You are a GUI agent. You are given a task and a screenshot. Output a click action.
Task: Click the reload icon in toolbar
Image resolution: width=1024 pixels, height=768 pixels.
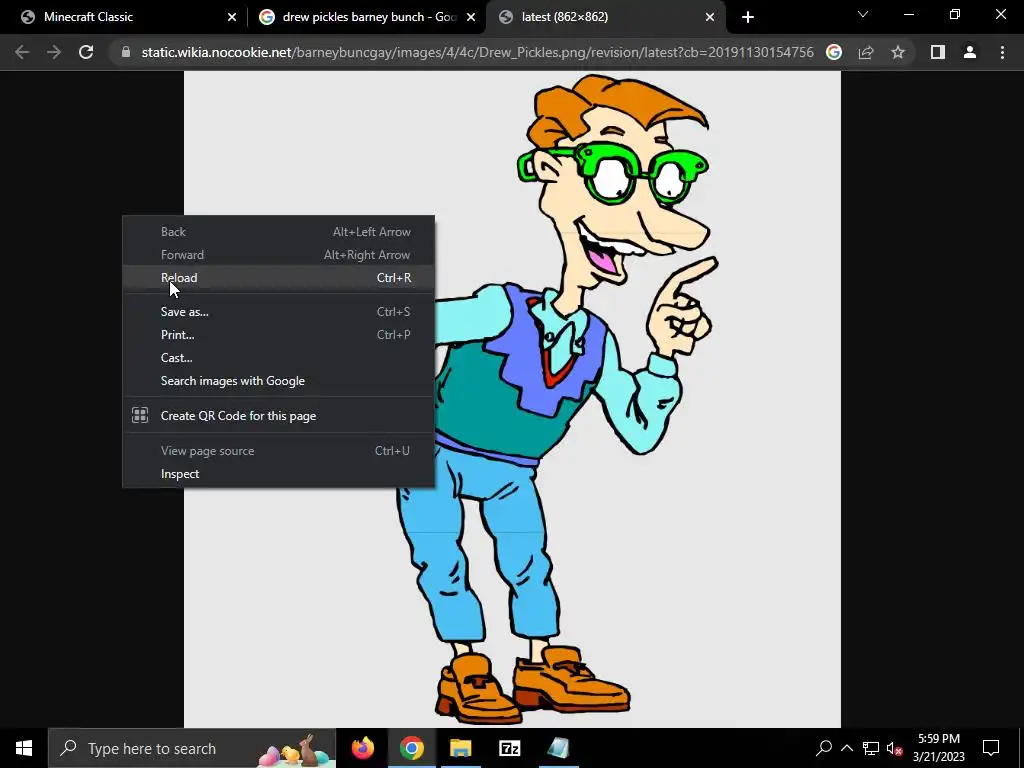click(86, 52)
